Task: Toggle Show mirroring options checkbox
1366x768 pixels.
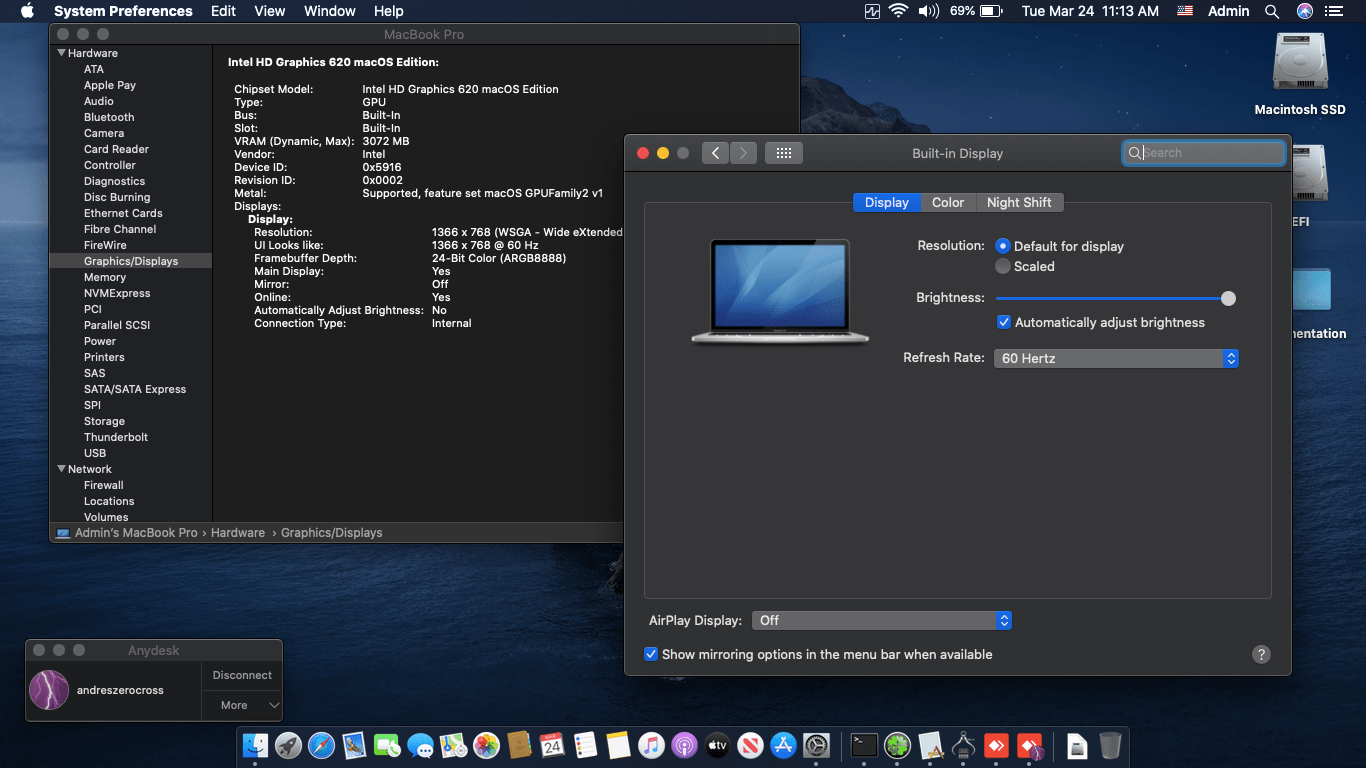Action: (651, 654)
